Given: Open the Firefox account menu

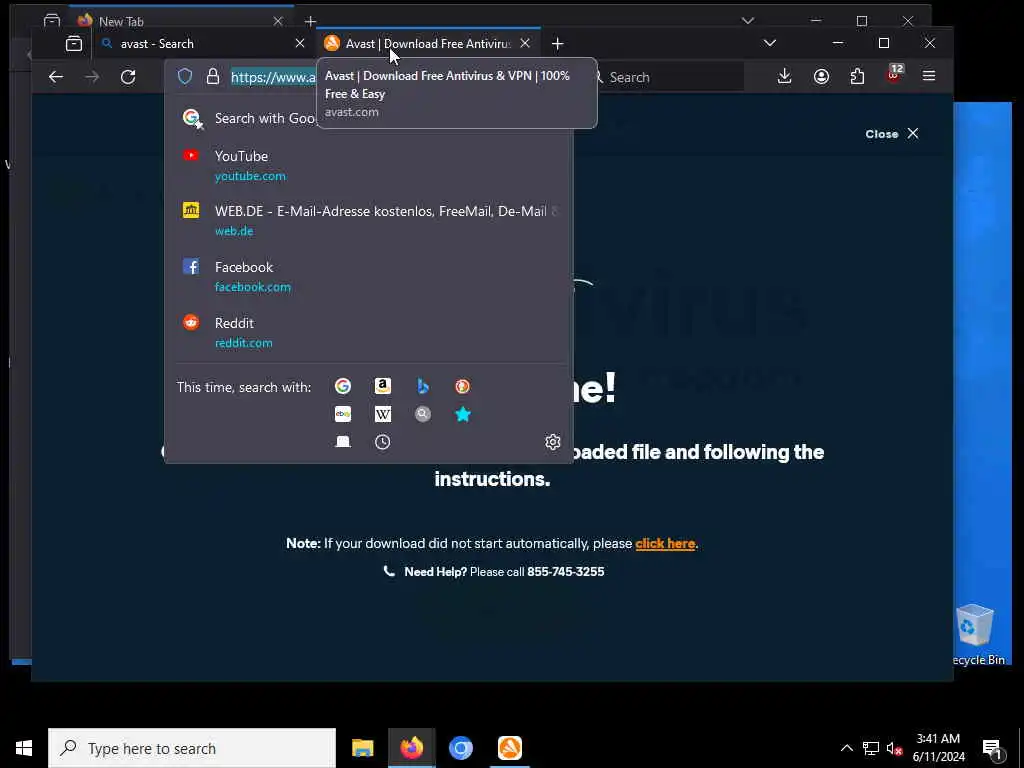Looking at the screenshot, I should point(821,76).
